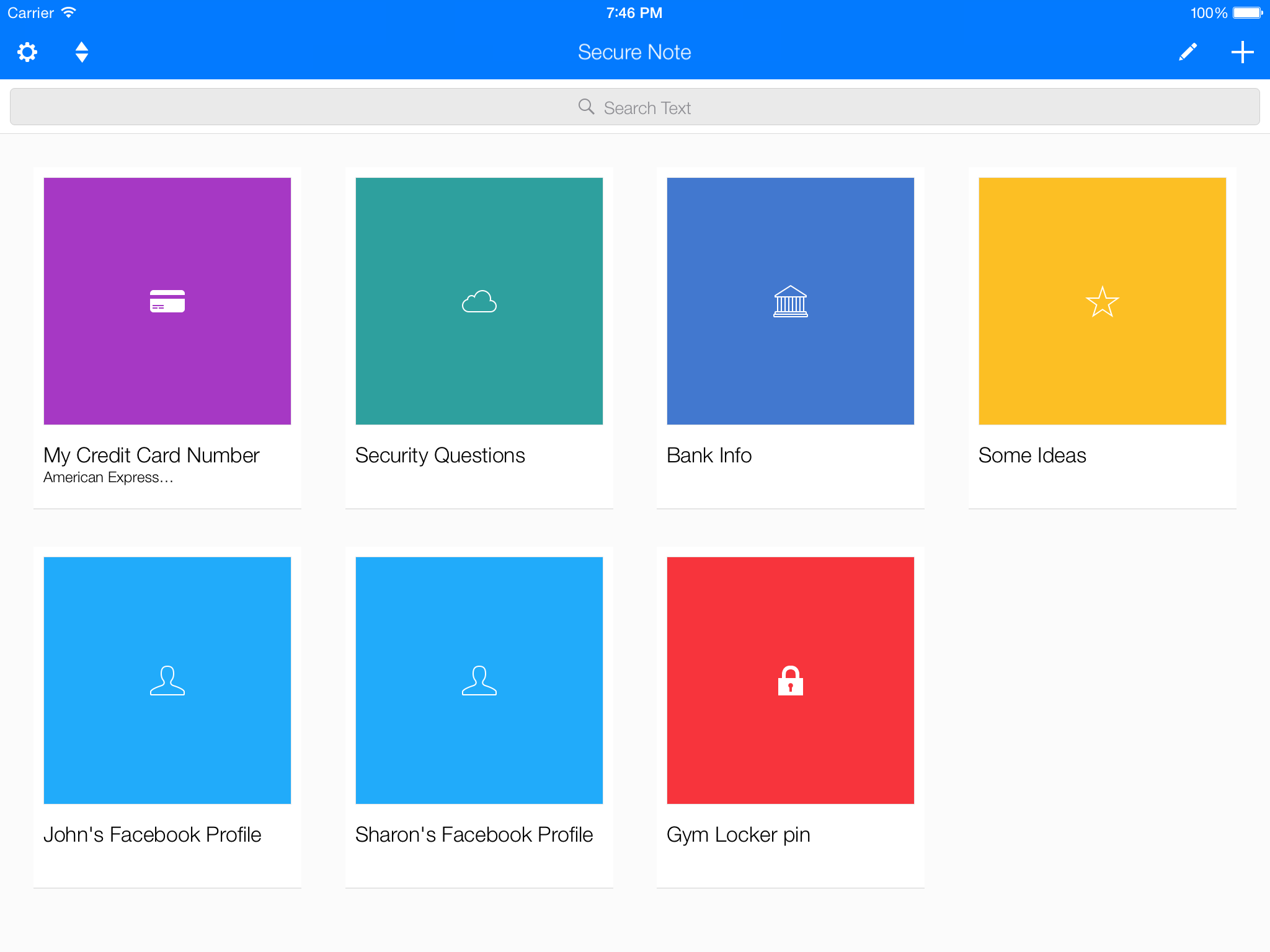The width and height of the screenshot is (1270, 952).
Task: Click the search magnifier icon
Action: [x=586, y=107]
